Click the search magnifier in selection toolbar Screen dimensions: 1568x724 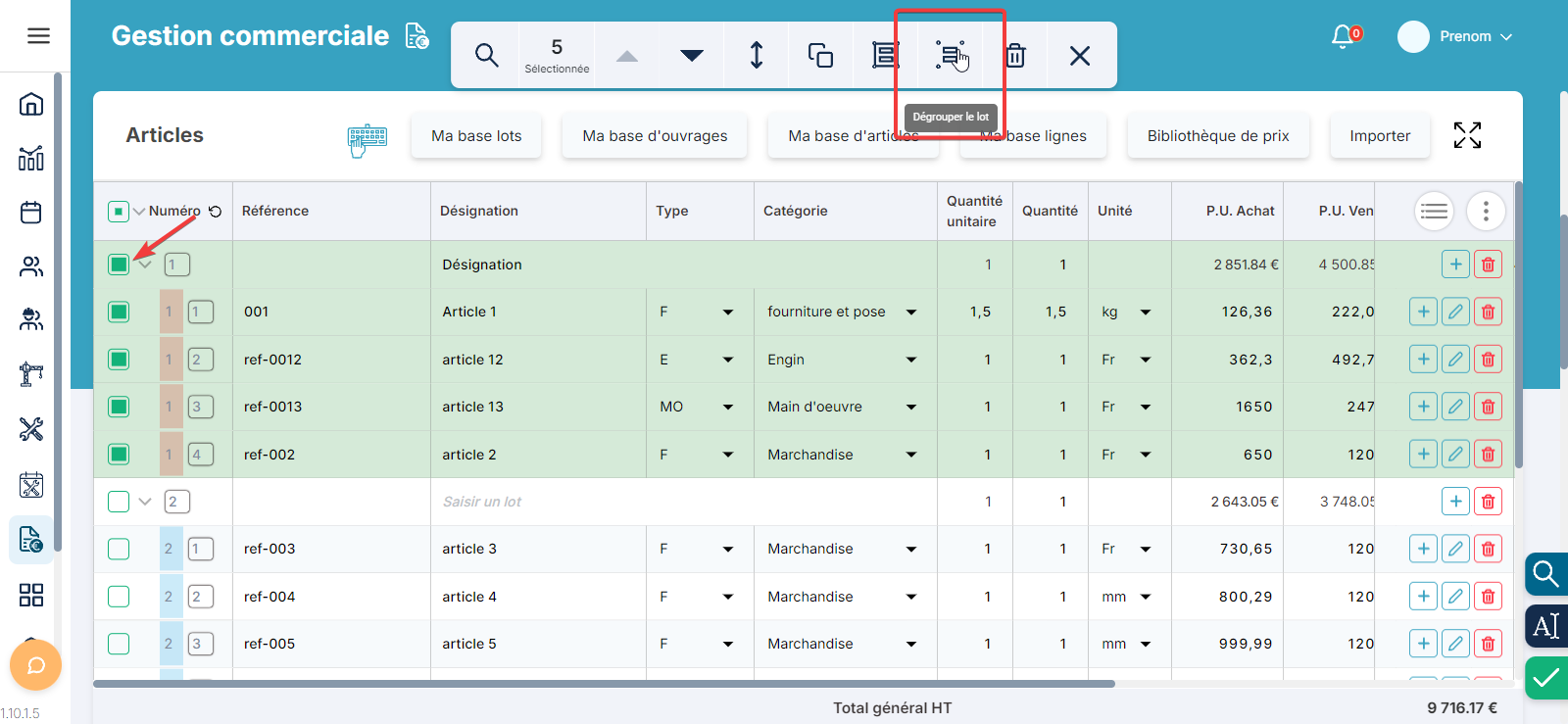[x=486, y=56]
